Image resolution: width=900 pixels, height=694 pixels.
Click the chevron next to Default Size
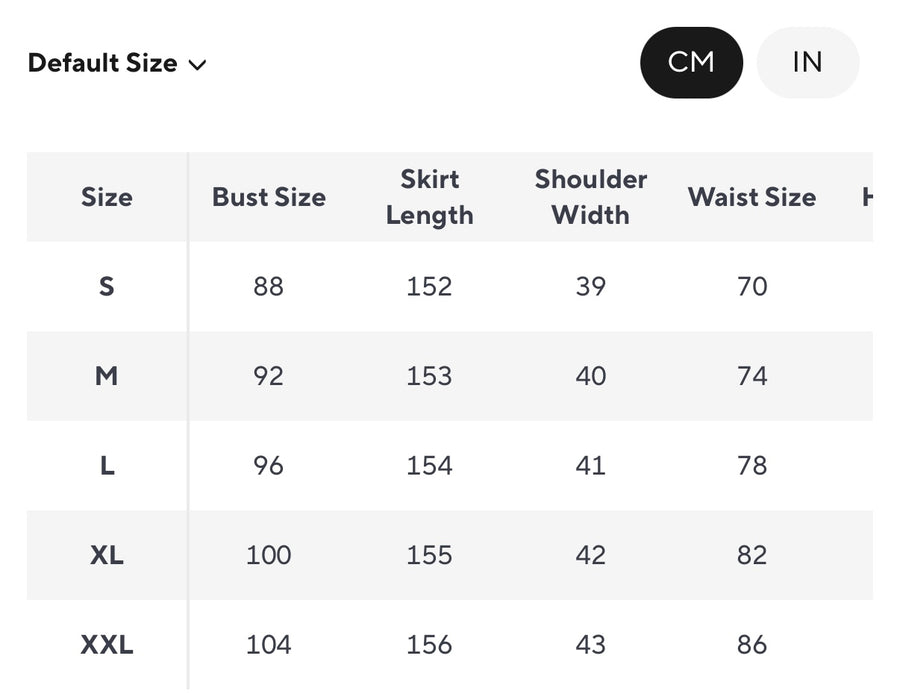[197, 65]
